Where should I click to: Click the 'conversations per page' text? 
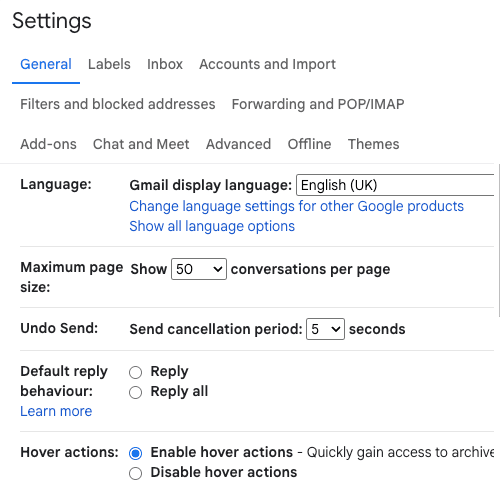pyautogui.click(x=310, y=269)
